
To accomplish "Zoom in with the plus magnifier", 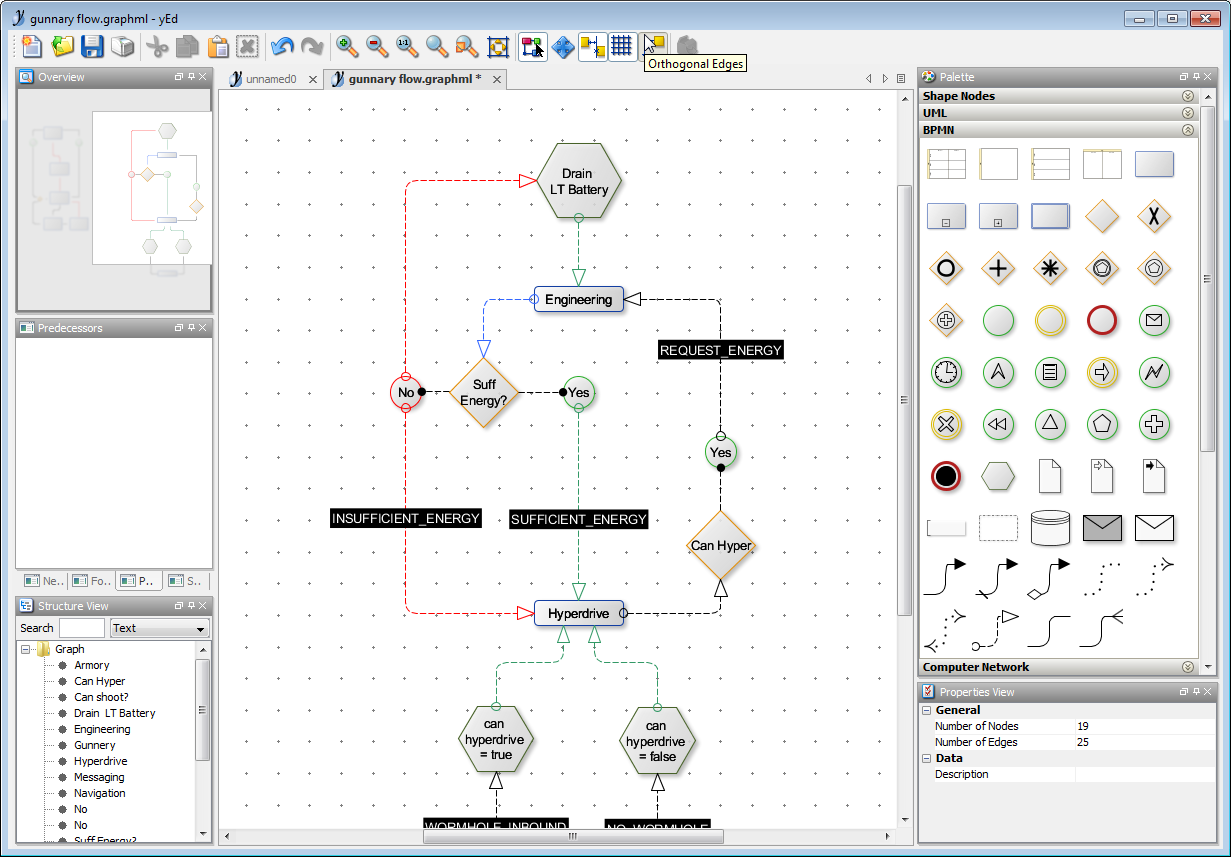I will [347, 46].
